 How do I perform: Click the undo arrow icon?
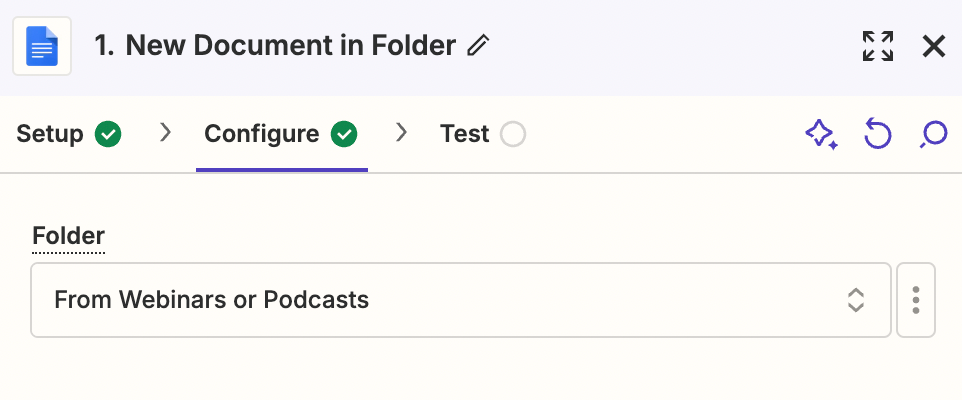(x=877, y=134)
